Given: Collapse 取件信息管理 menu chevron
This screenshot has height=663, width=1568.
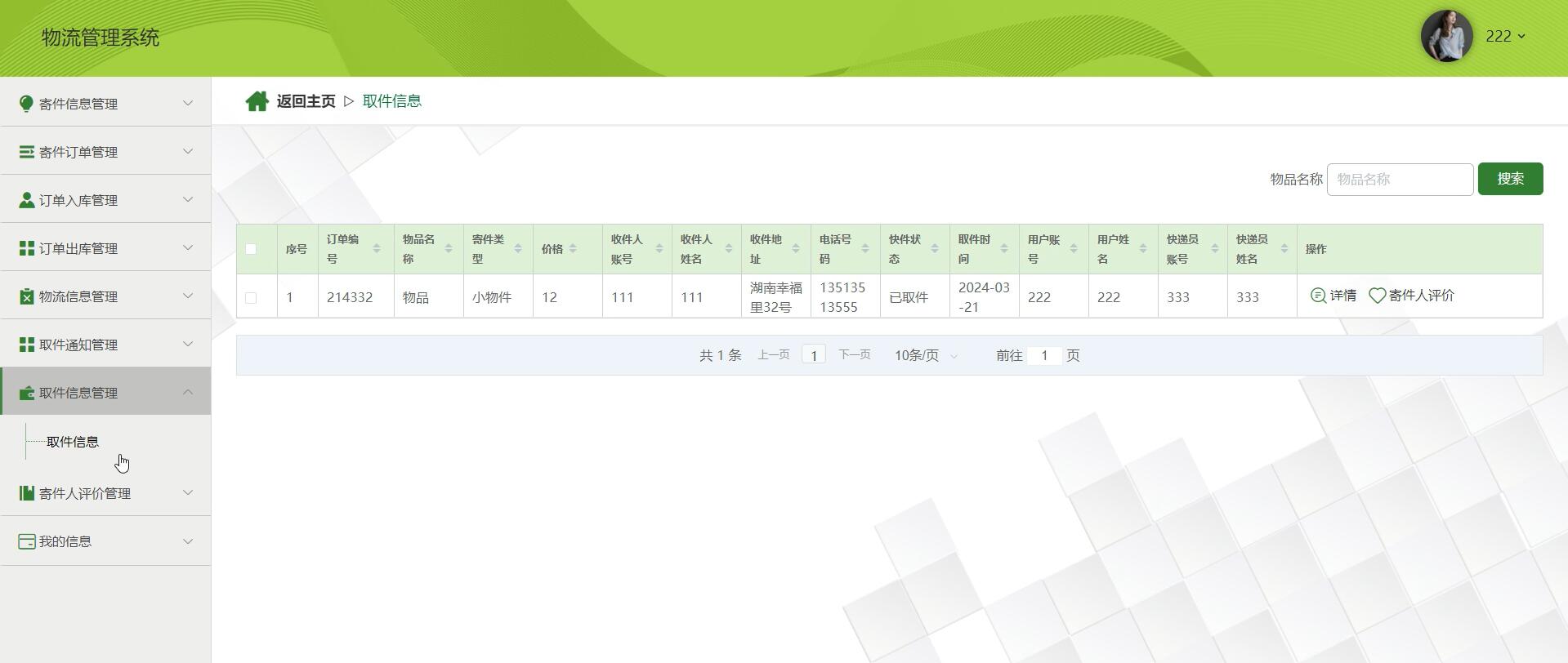Looking at the screenshot, I should pos(188,392).
